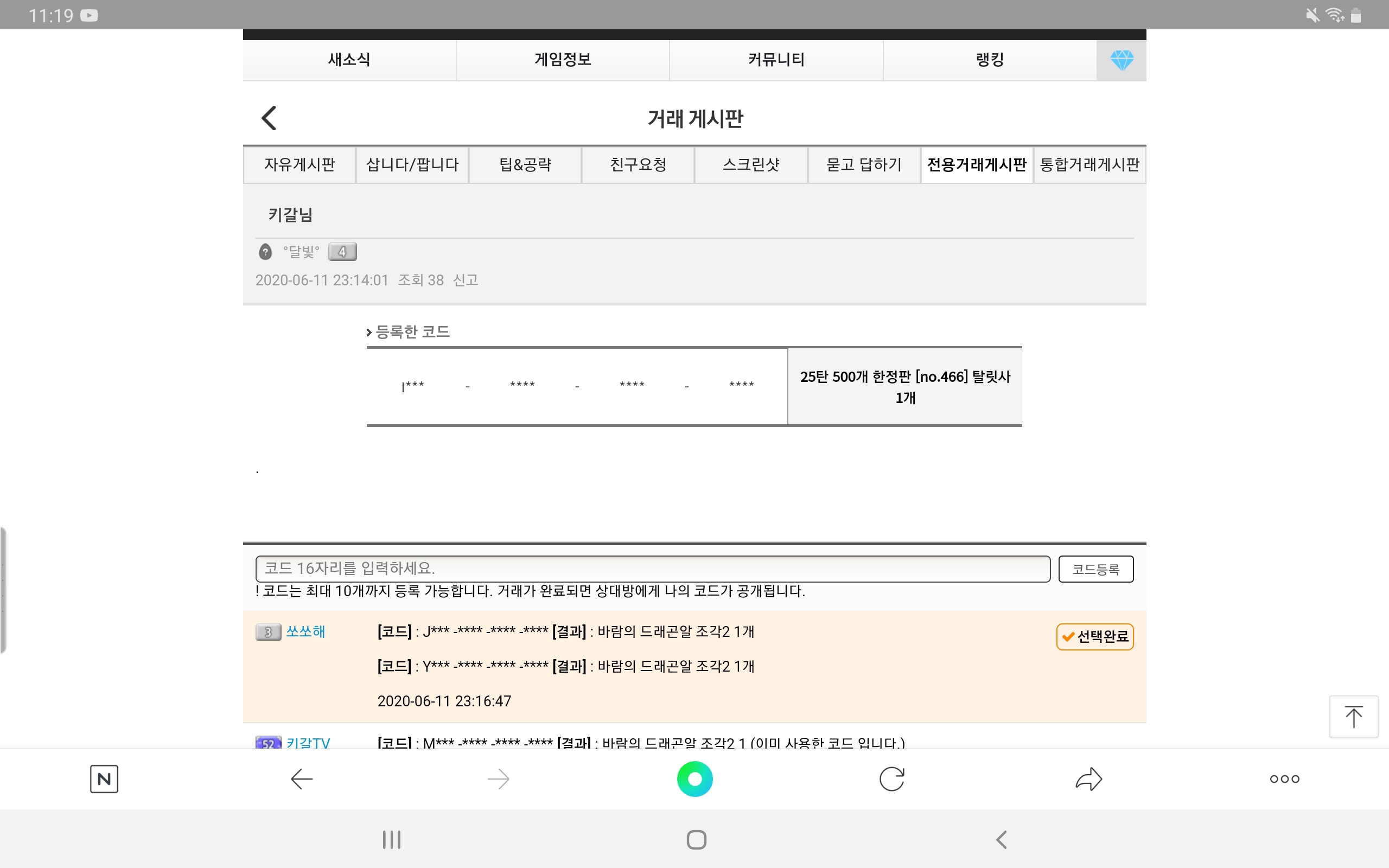Focus the 16-digit code input field
This screenshot has width=1389, height=868.
(x=653, y=569)
